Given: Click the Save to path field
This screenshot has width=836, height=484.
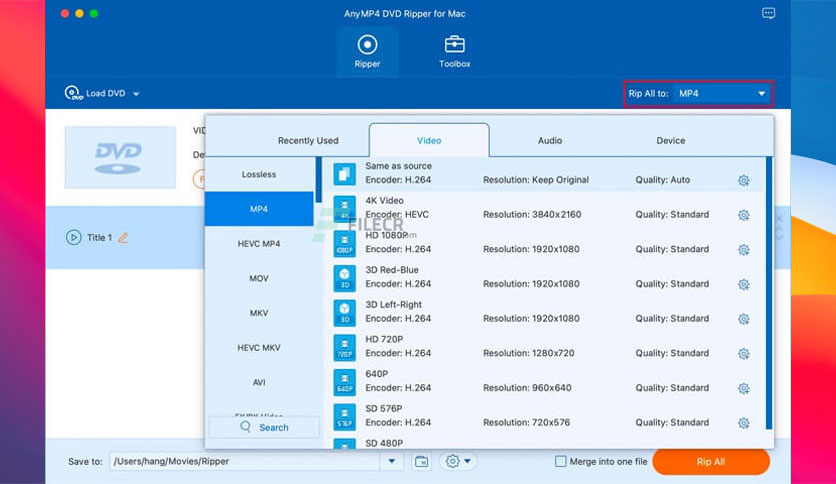Looking at the screenshot, I should 245,461.
